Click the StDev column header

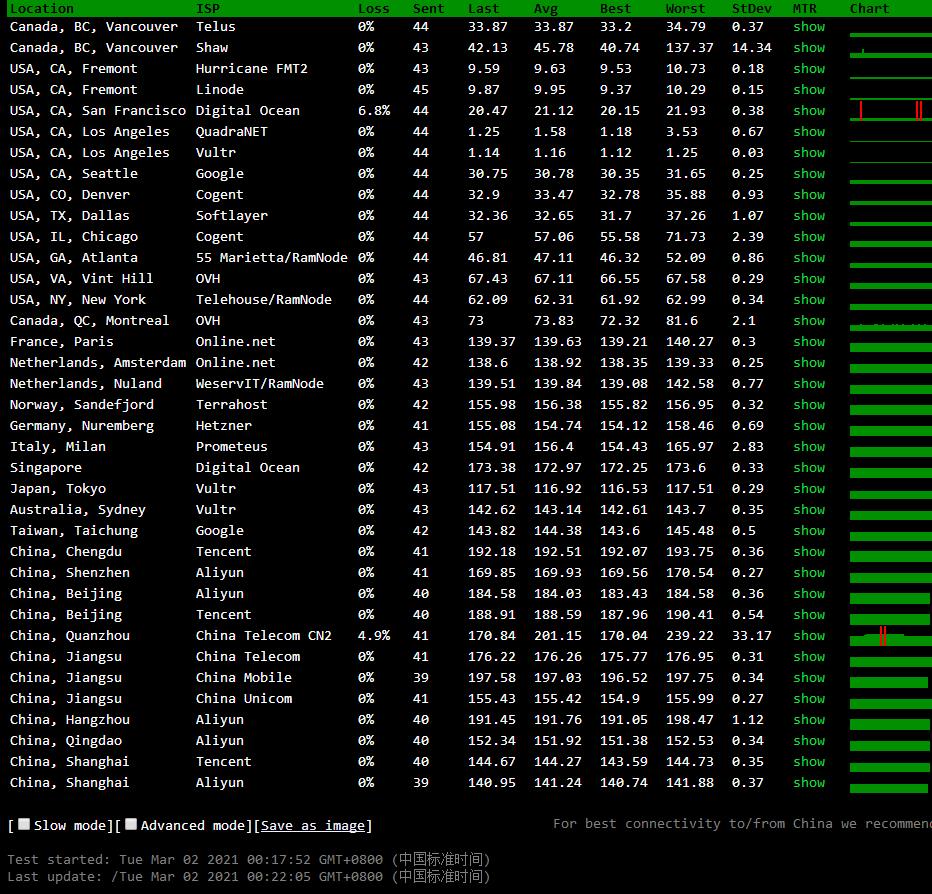[x=751, y=8]
